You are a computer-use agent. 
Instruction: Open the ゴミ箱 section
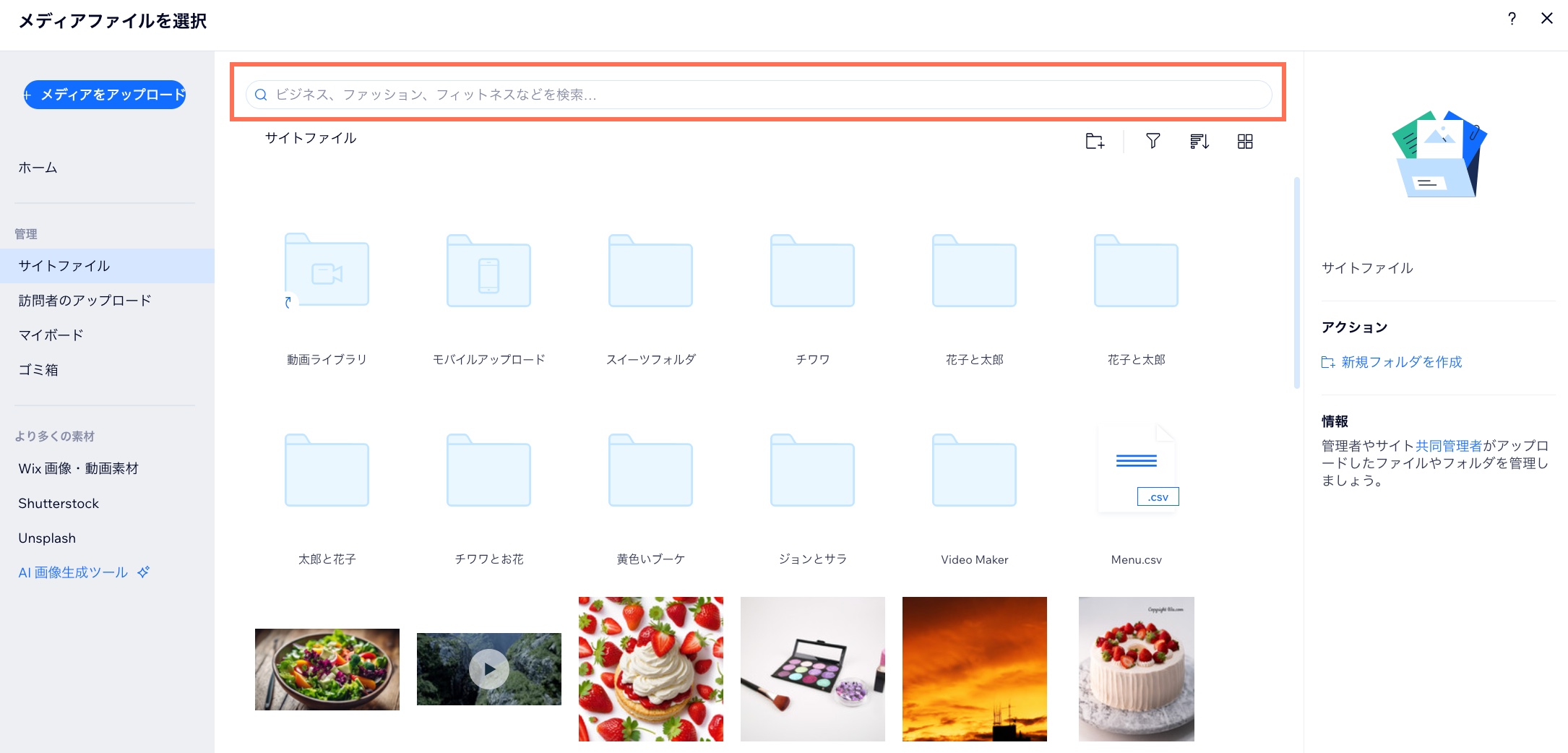coord(39,369)
